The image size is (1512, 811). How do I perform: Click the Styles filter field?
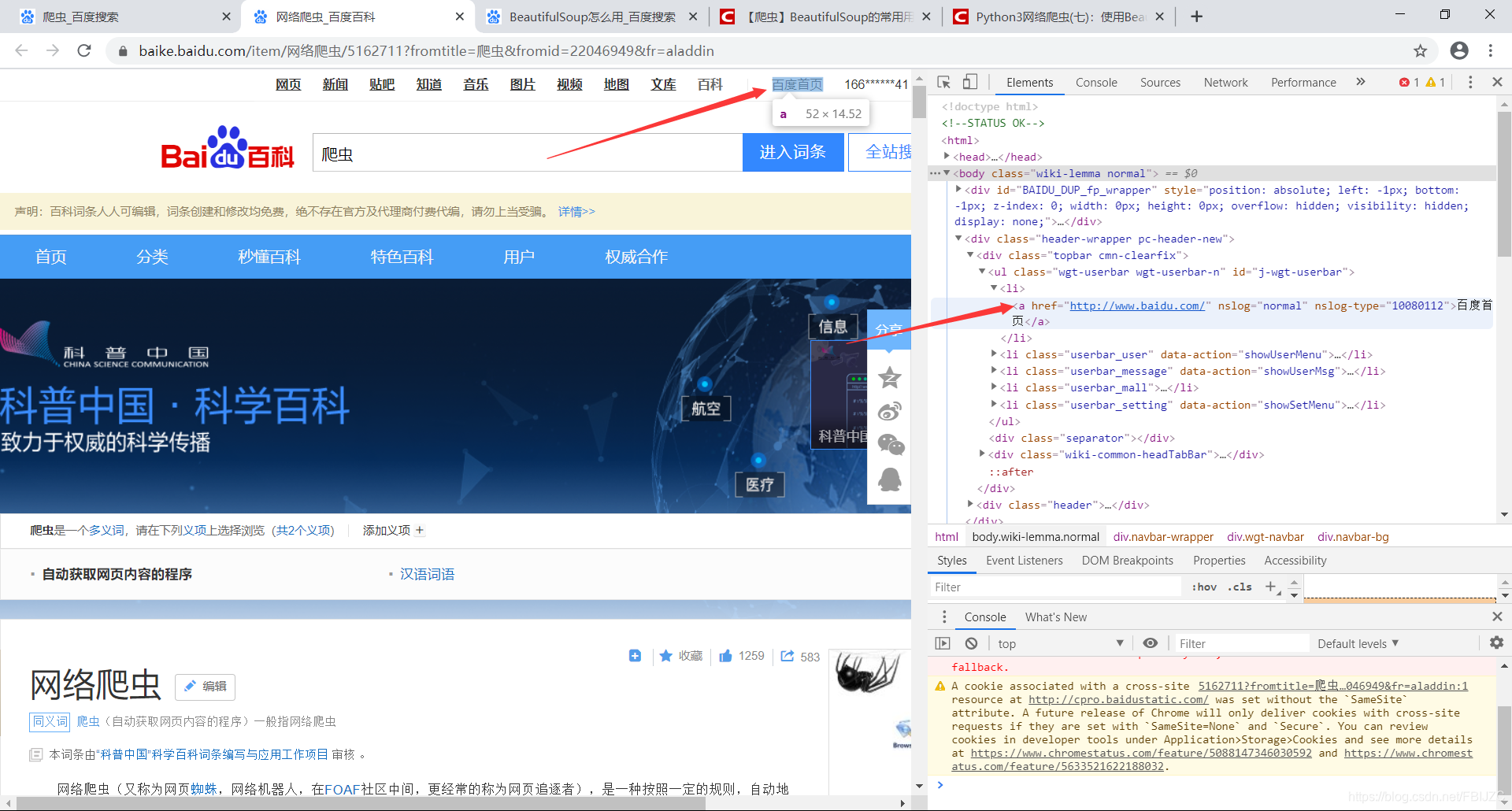[x=1055, y=587]
